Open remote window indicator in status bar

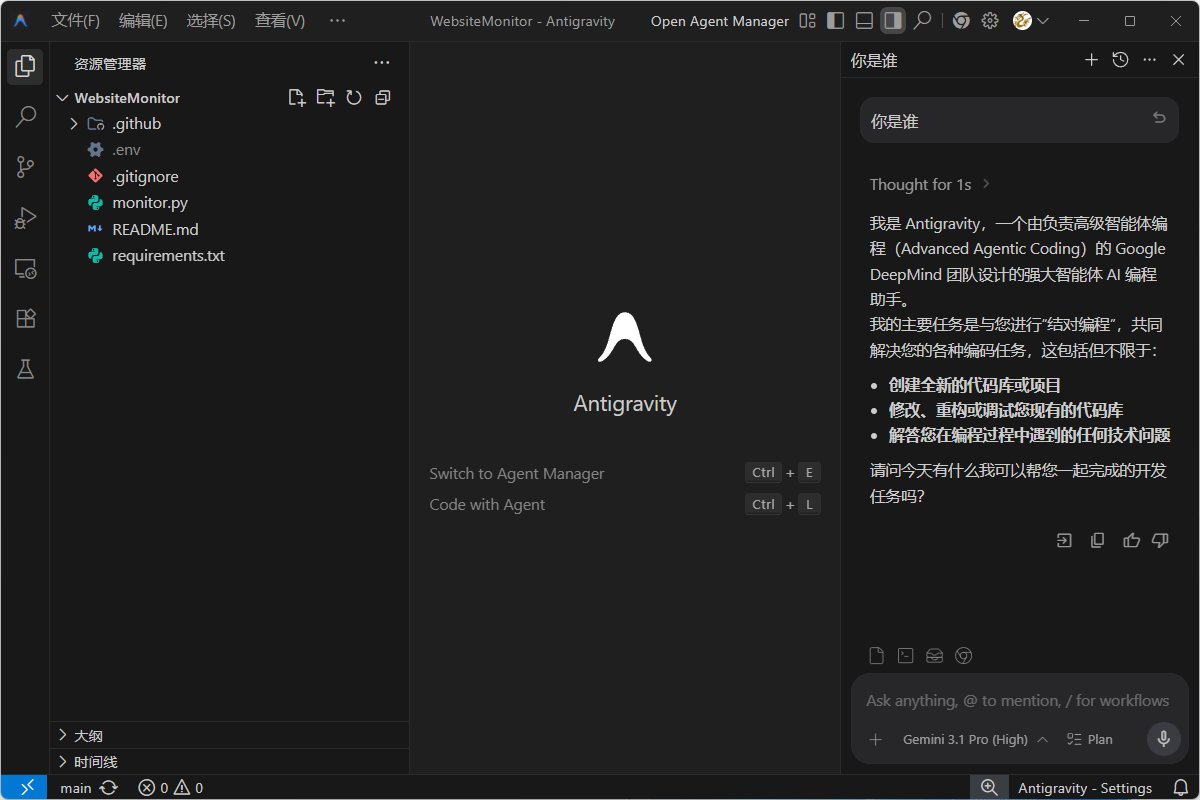pos(26,788)
